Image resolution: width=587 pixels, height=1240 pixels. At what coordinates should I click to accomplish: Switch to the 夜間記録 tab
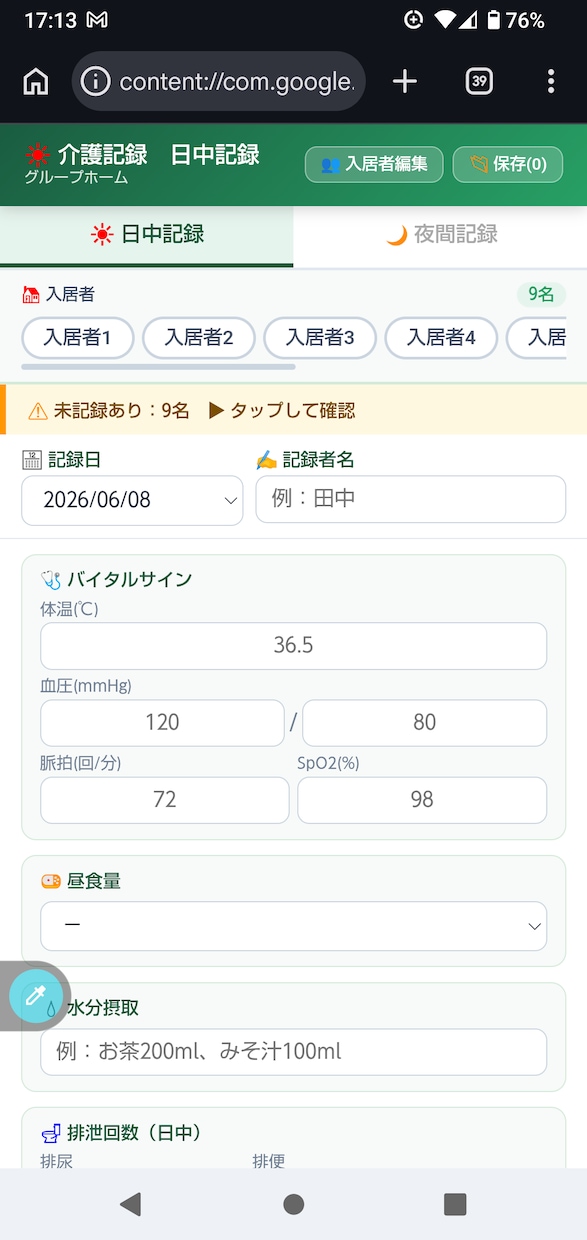tap(440, 235)
